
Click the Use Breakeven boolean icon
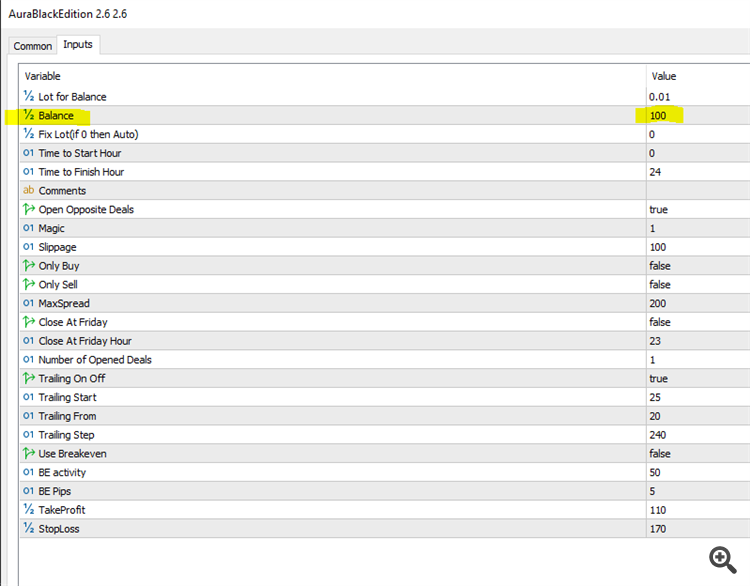pyautogui.click(x=28, y=454)
